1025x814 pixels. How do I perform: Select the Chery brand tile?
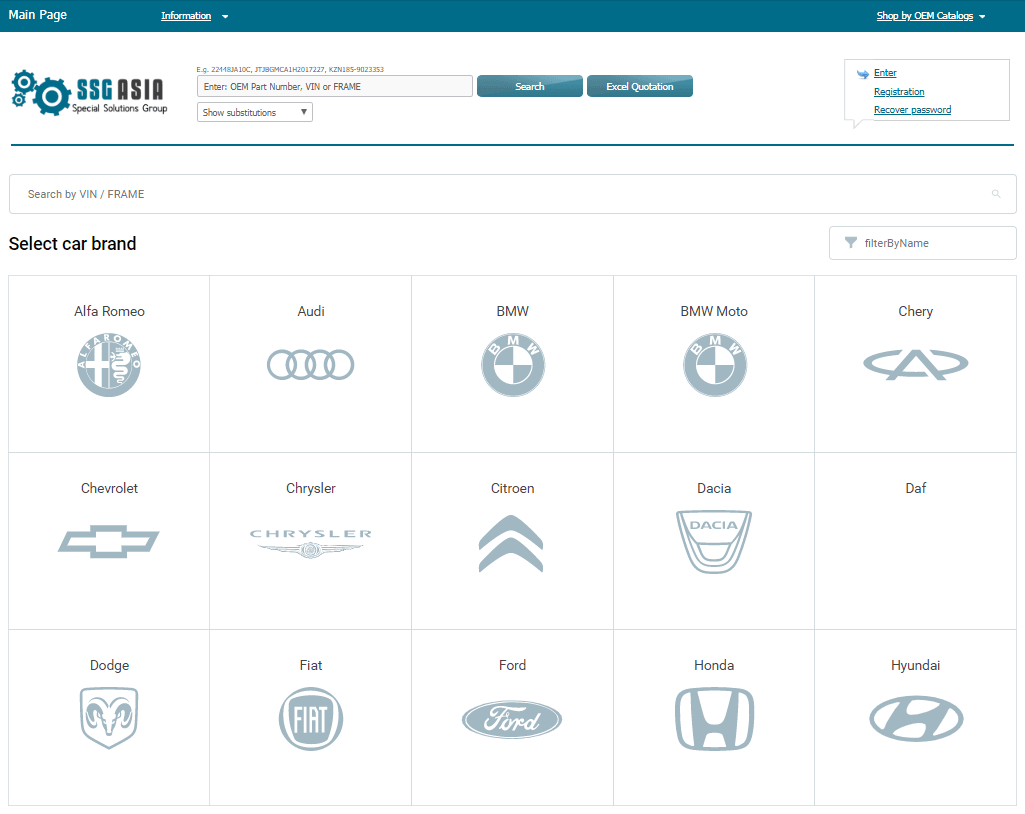click(916, 365)
